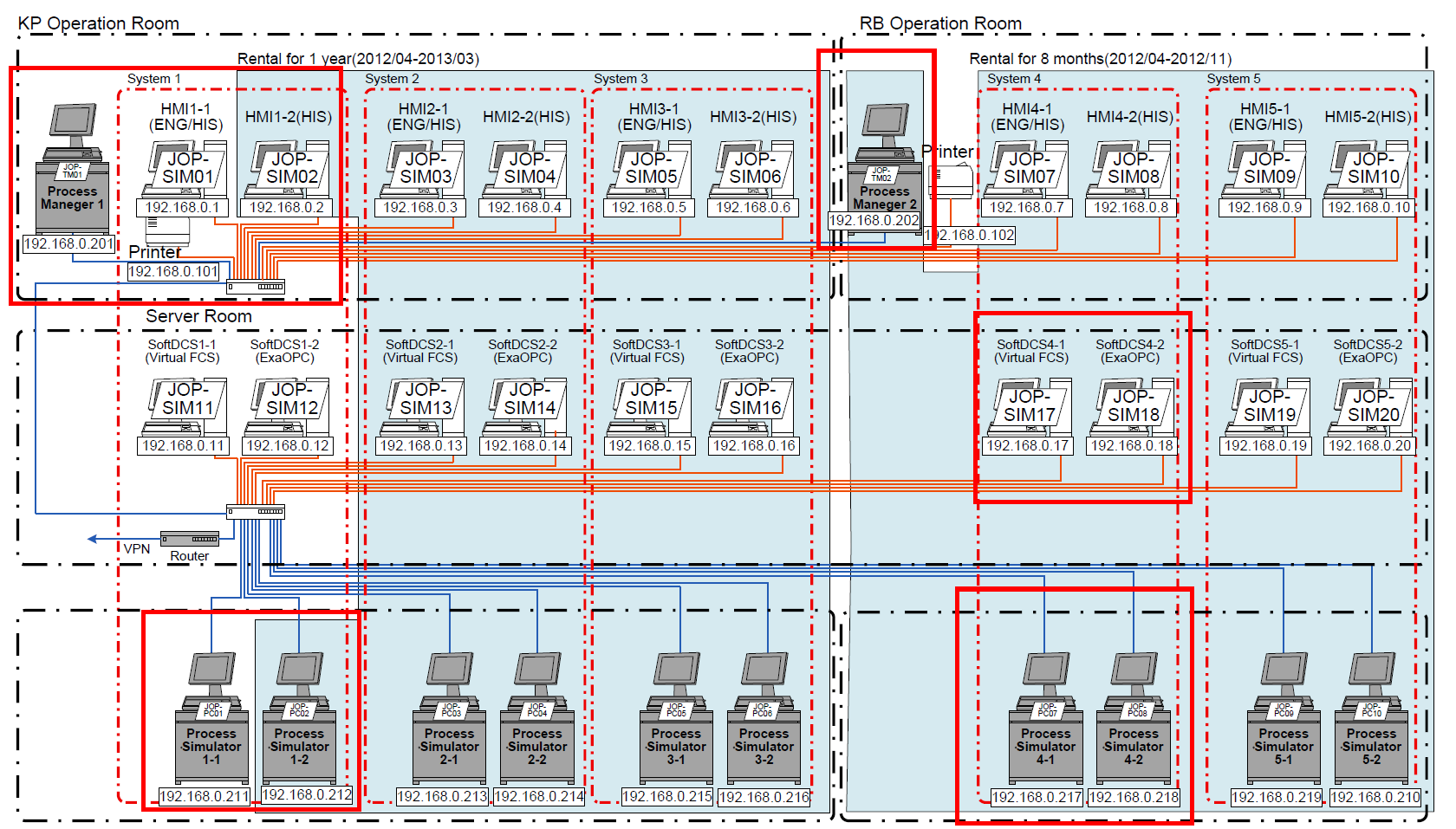Click IP address 192.168.0.15
1456x829 pixels.
click(x=650, y=446)
